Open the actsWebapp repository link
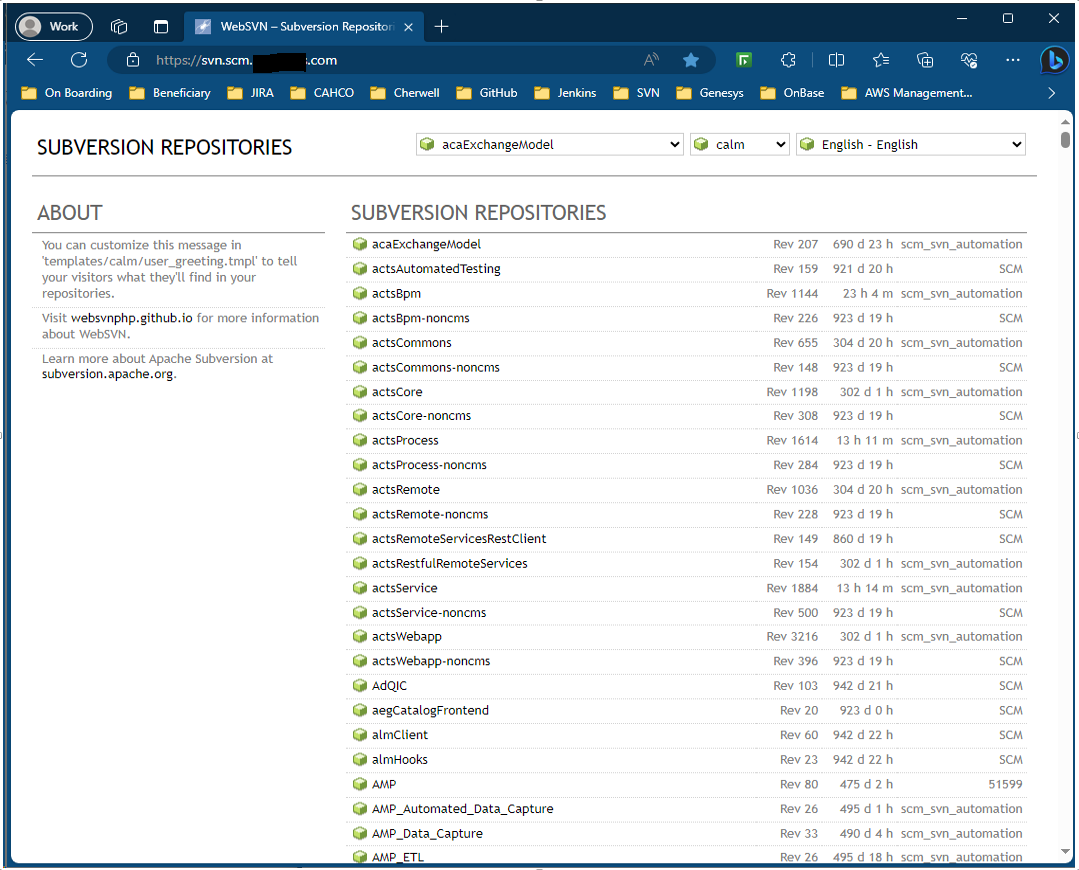The height and width of the screenshot is (870, 1079). [406, 637]
